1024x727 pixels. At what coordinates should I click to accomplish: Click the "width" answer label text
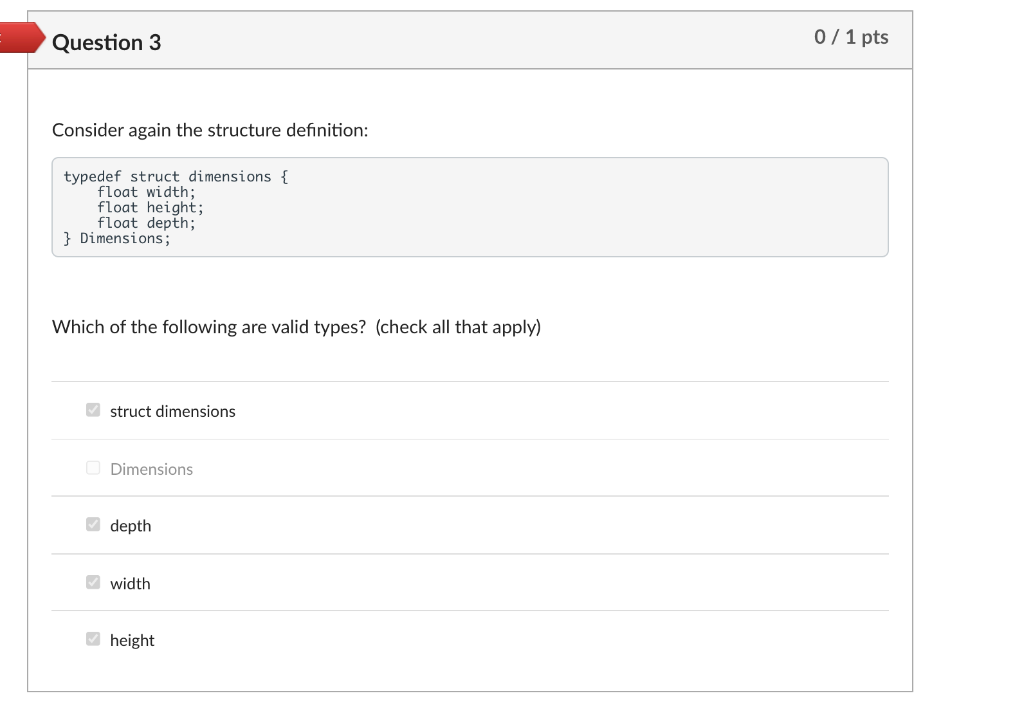coord(130,583)
